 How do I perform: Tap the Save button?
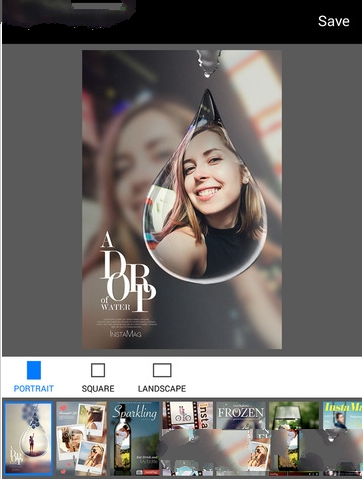[x=333, y=21]
